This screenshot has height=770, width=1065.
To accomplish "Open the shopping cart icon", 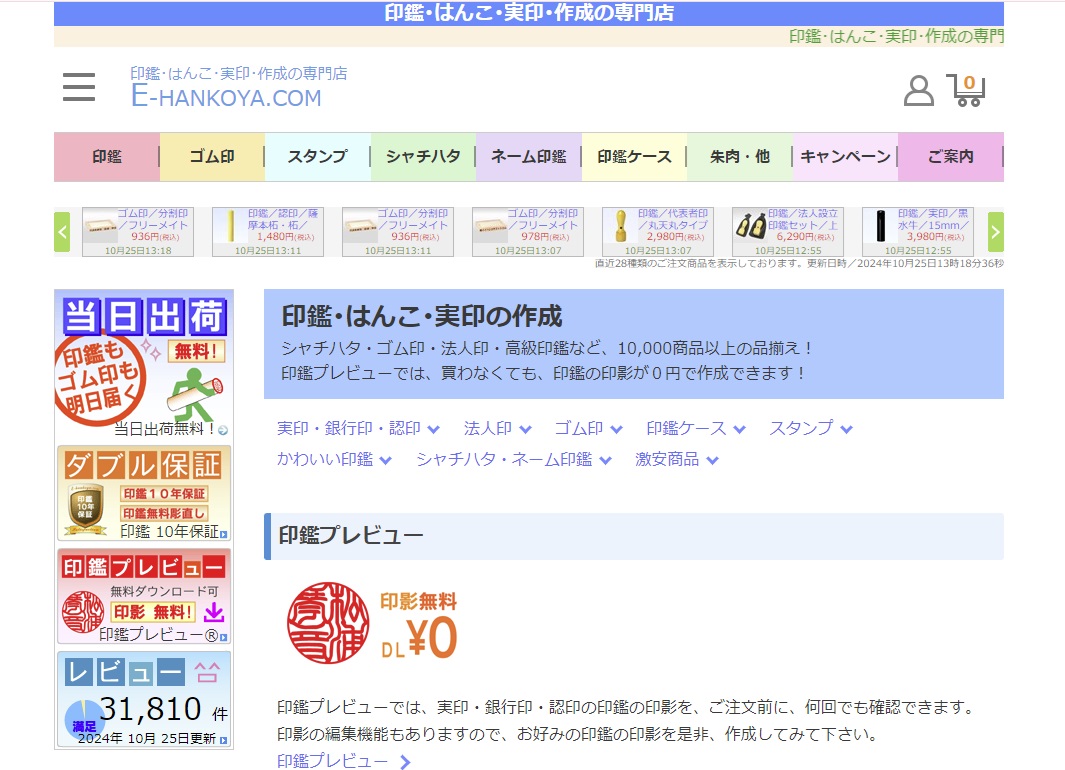I will click(967, 90).
